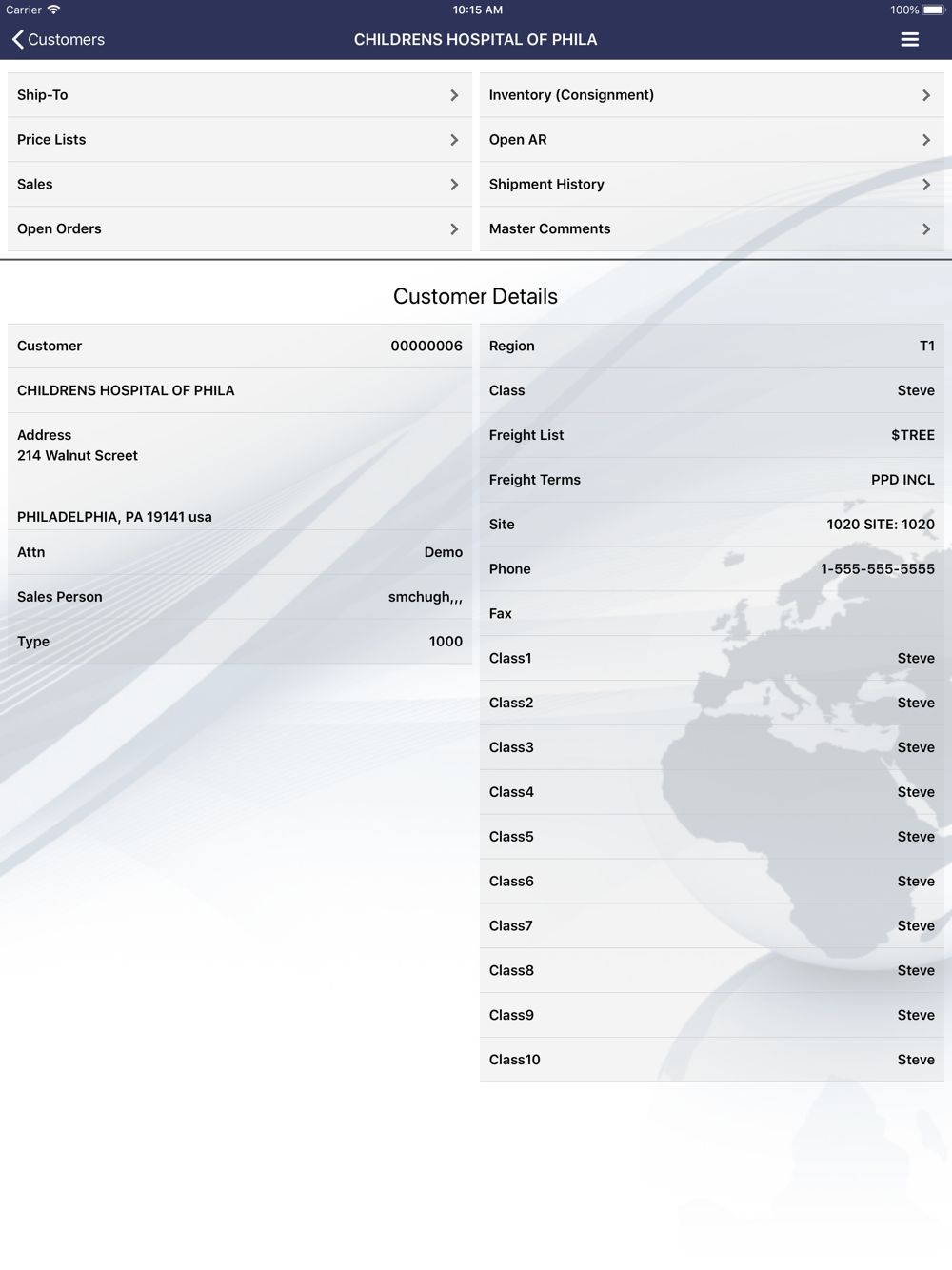This screenshot has height=1270, width=952.
Task: Expand Open AR row chevron
Action: pyautogui.click(x=926, y=140)
